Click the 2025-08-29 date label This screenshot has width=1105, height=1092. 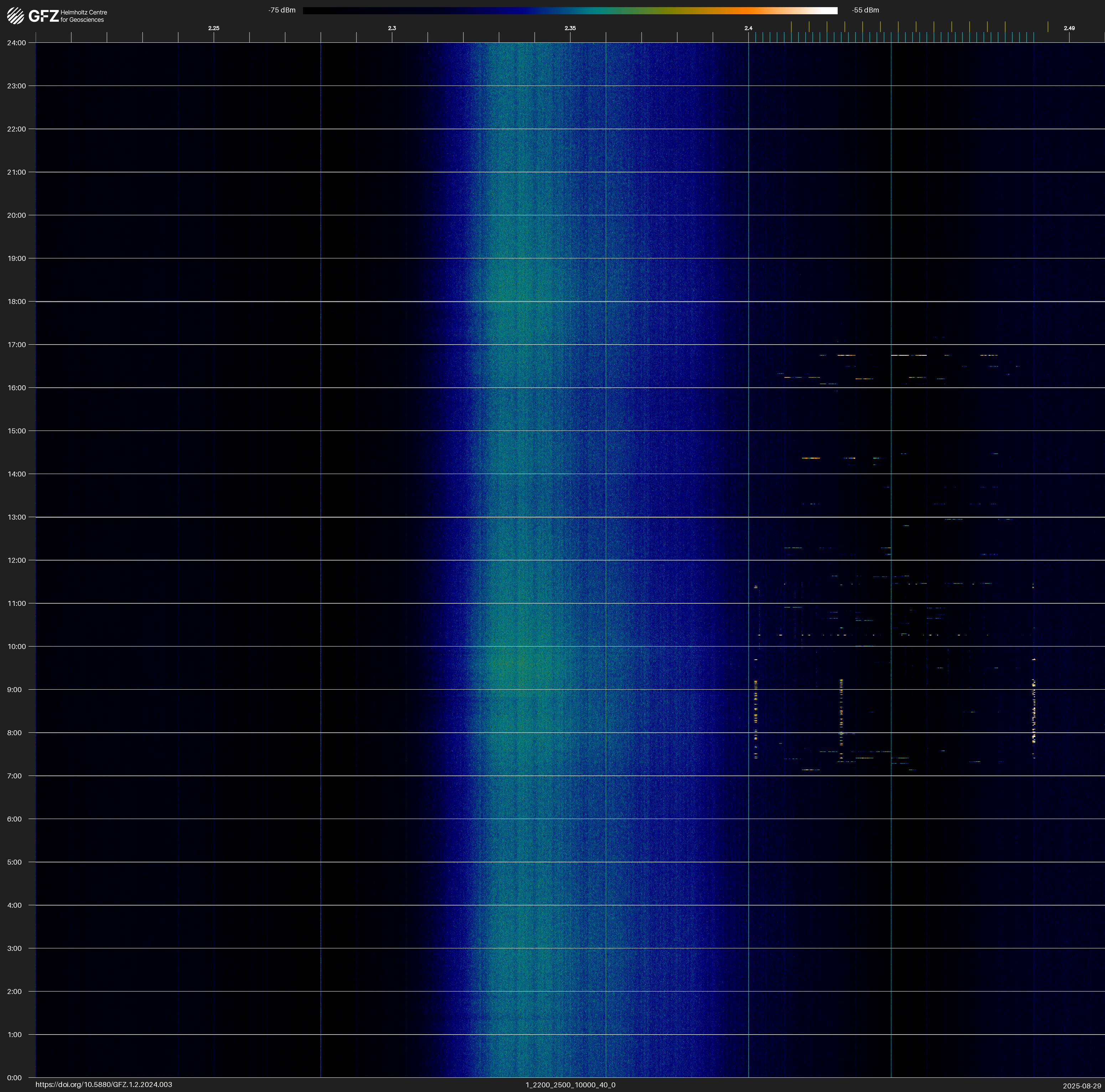click(x=1081, y=1086)
